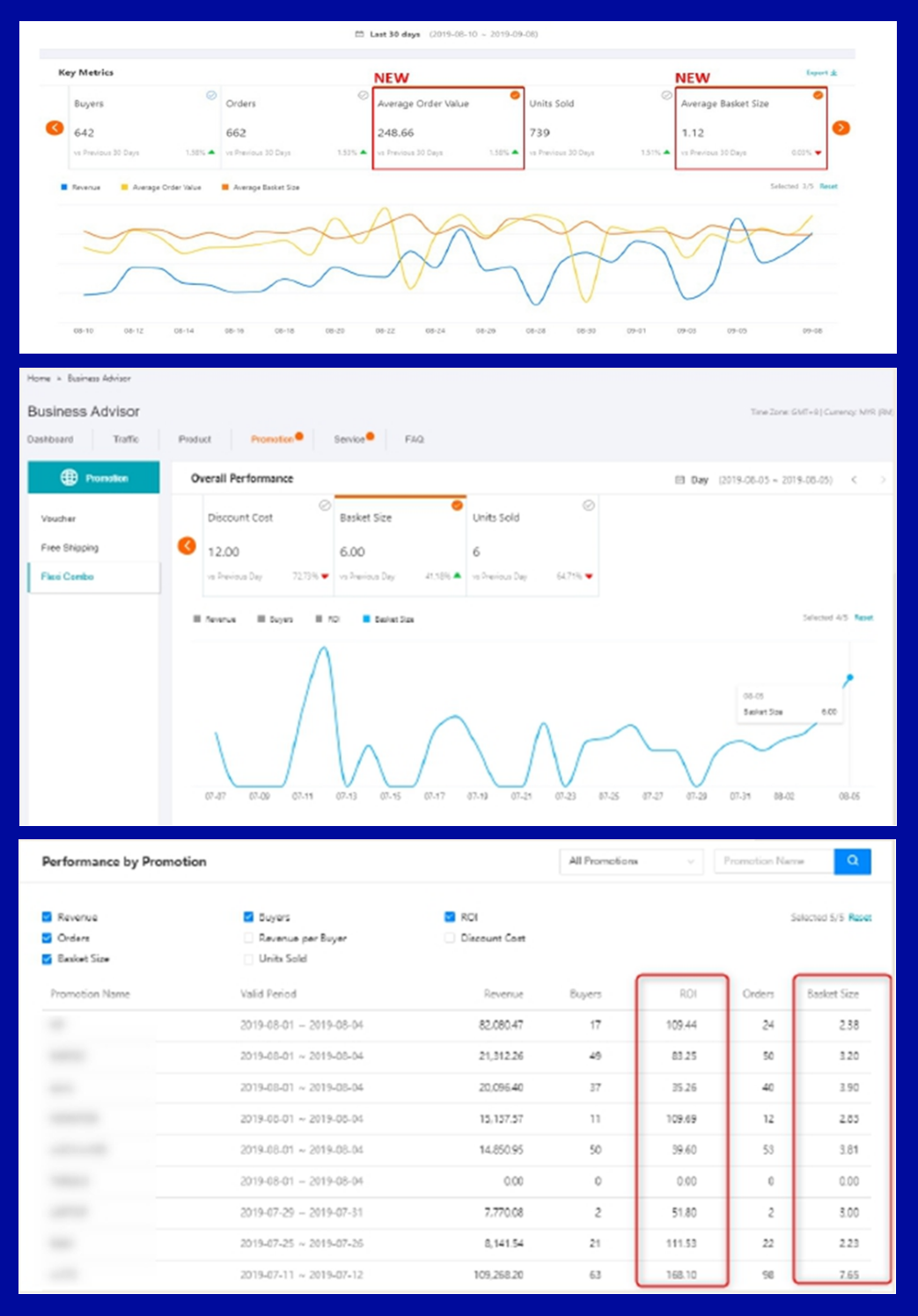Image resolution: width=918 pixels, height=1316 pixels.
Task: Select the Buyers metric check icon
Action: (211, 95)
